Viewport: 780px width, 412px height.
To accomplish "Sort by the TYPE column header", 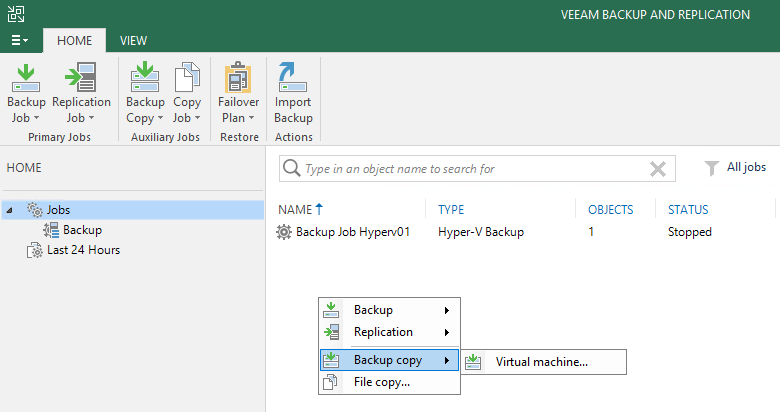I will (451, 209).
